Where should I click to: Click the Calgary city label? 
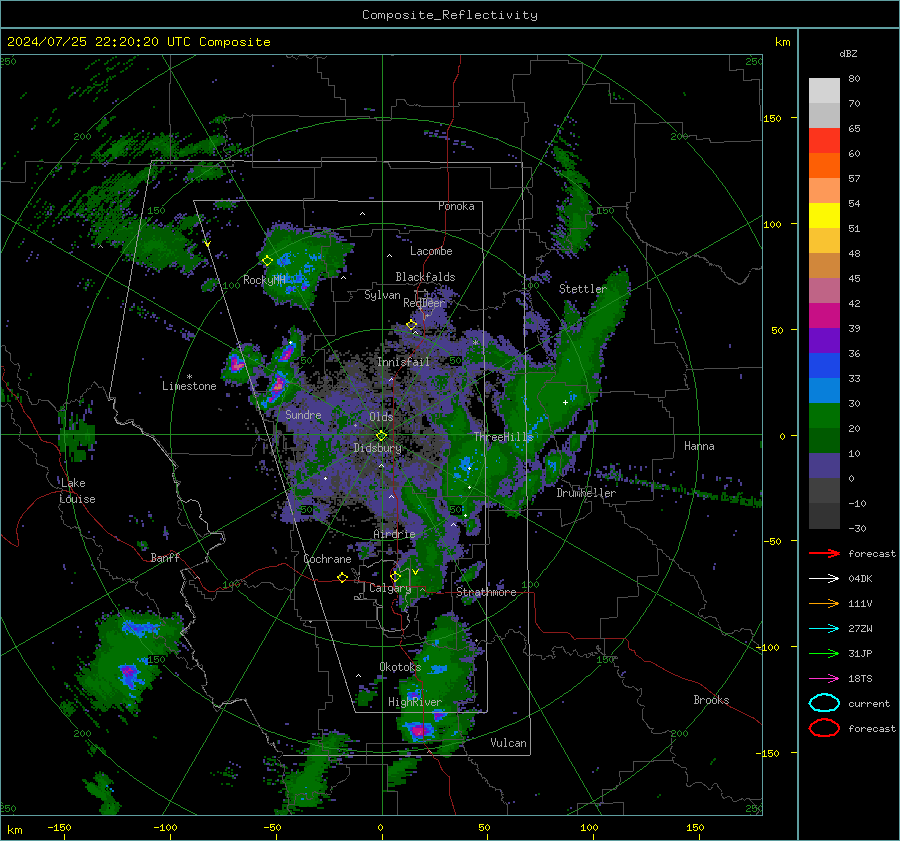(390, 588)
